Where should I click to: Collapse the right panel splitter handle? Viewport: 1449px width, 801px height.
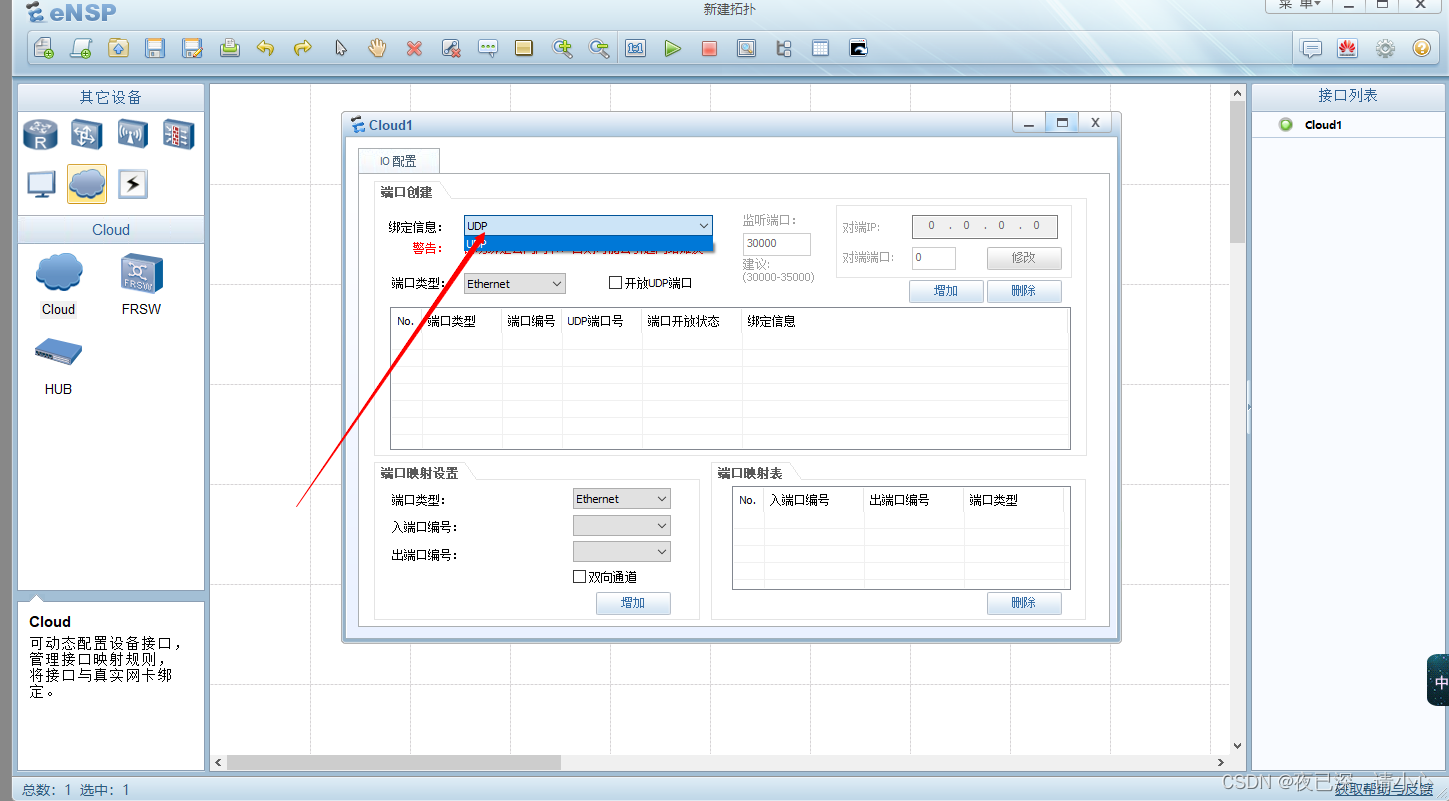[1248, 407]
